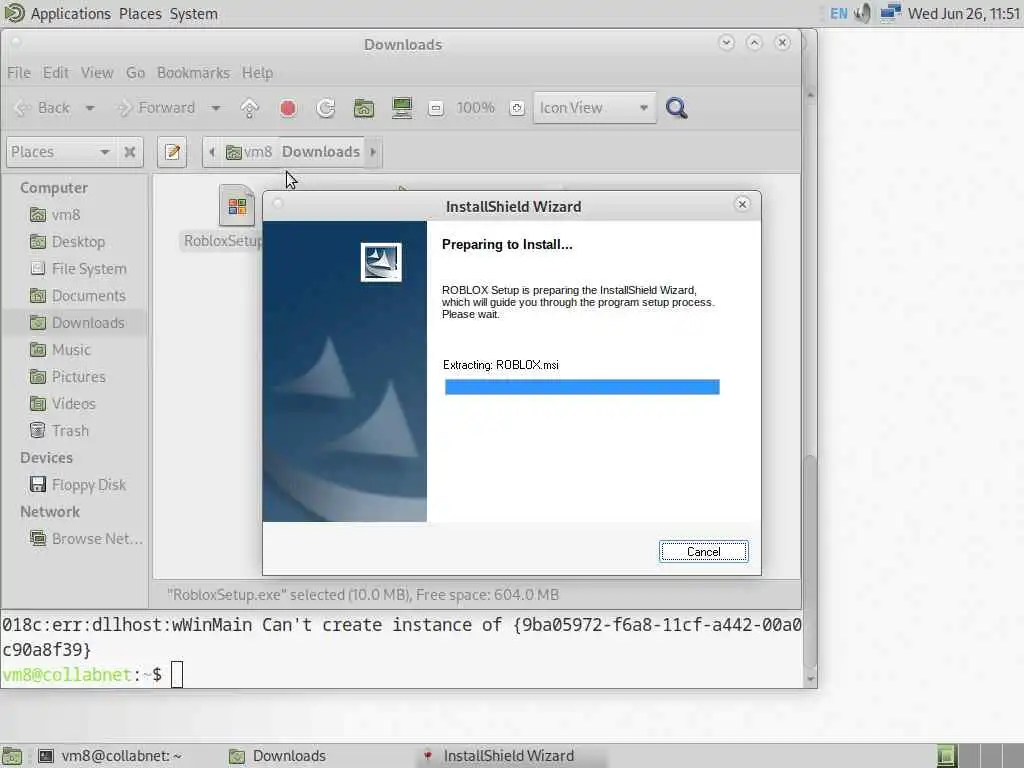Screen dimensions: 1024x768
Task: Open the Icon View dropdown
Action: click(x=594, y=108)
